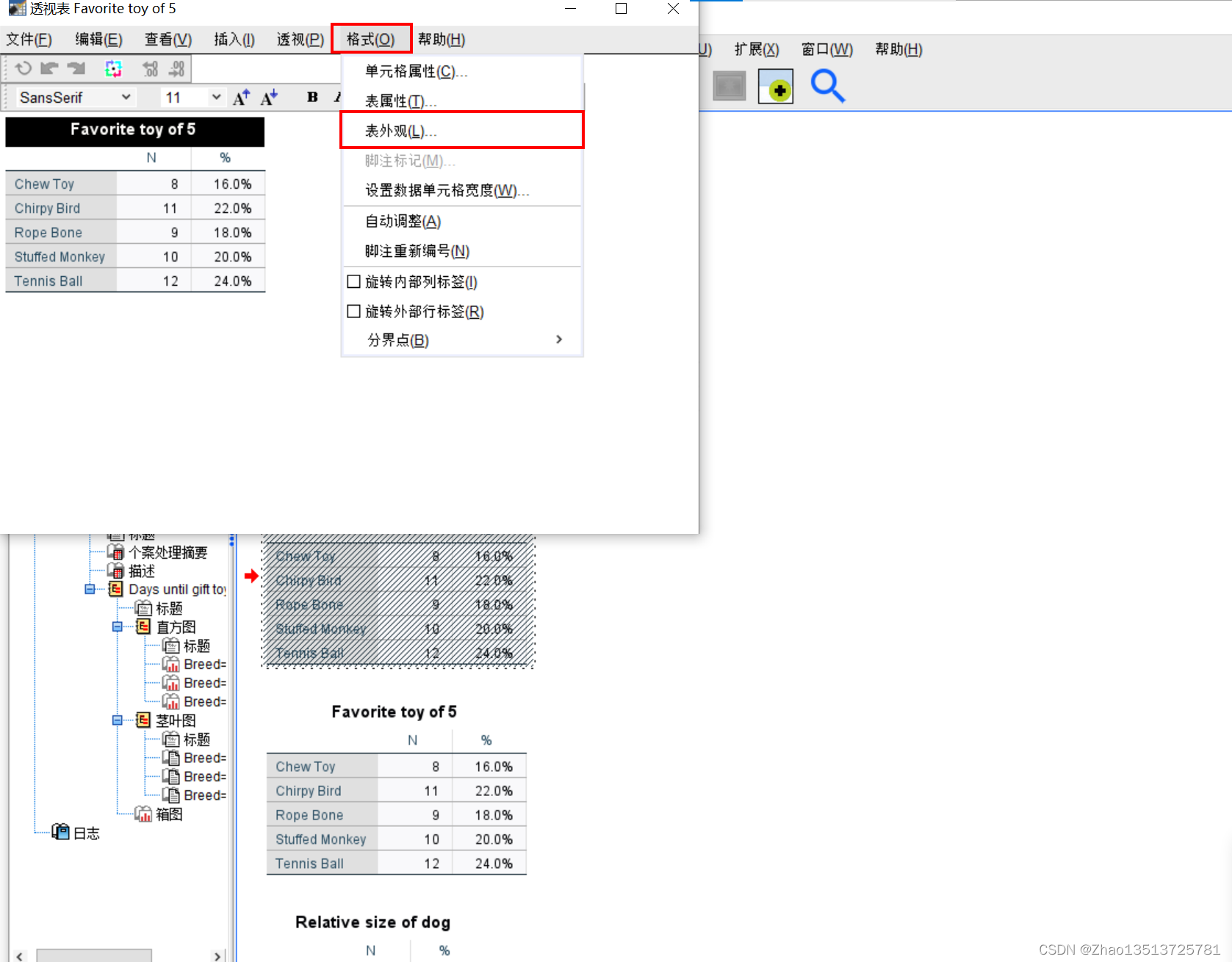This screenshot has height=962, width=1232.
Task: Enable 旋转外部行标签 checkbox
Action: (353, 311)
